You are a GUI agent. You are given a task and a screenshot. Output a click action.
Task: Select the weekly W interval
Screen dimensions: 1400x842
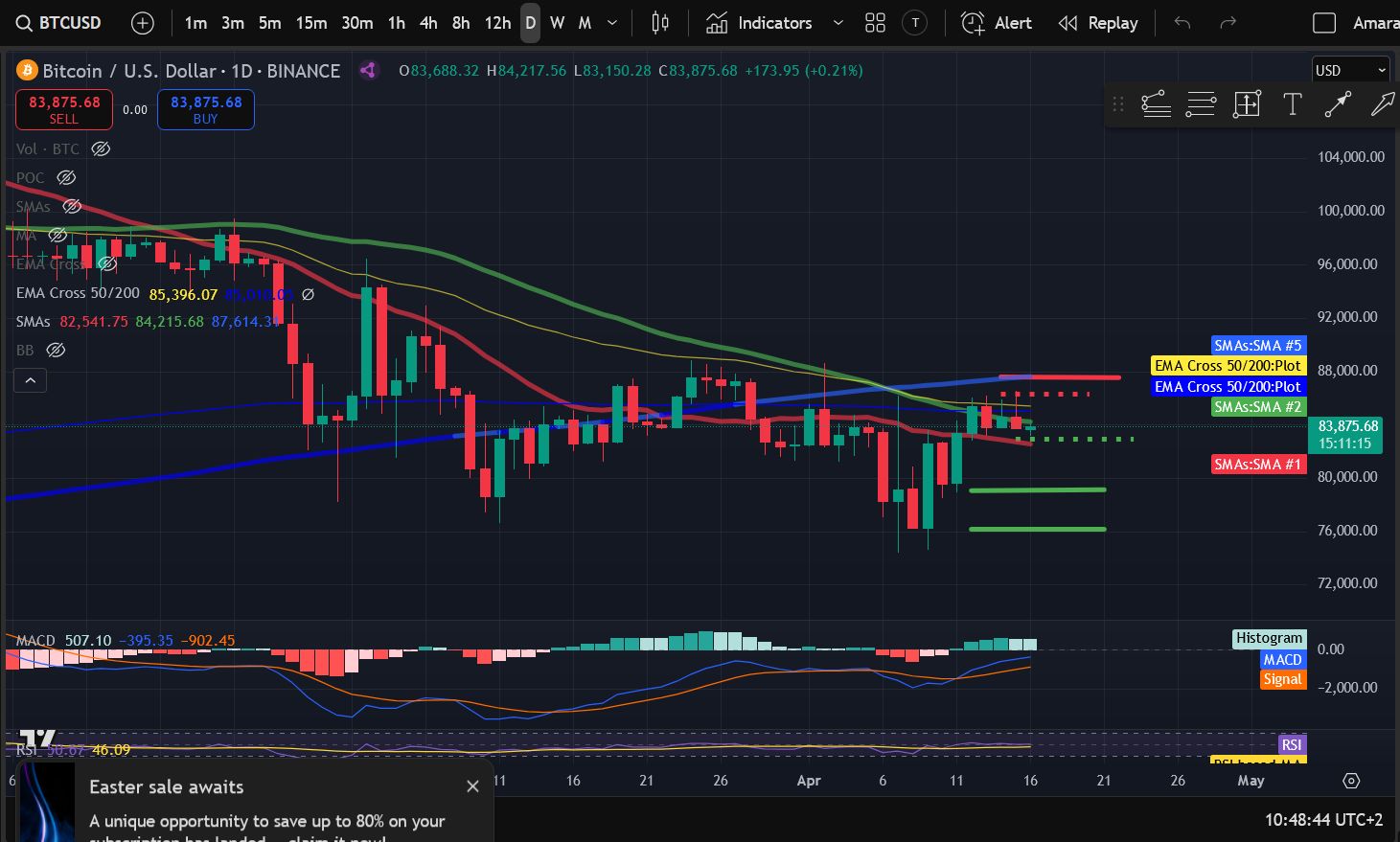pos(557,23)
